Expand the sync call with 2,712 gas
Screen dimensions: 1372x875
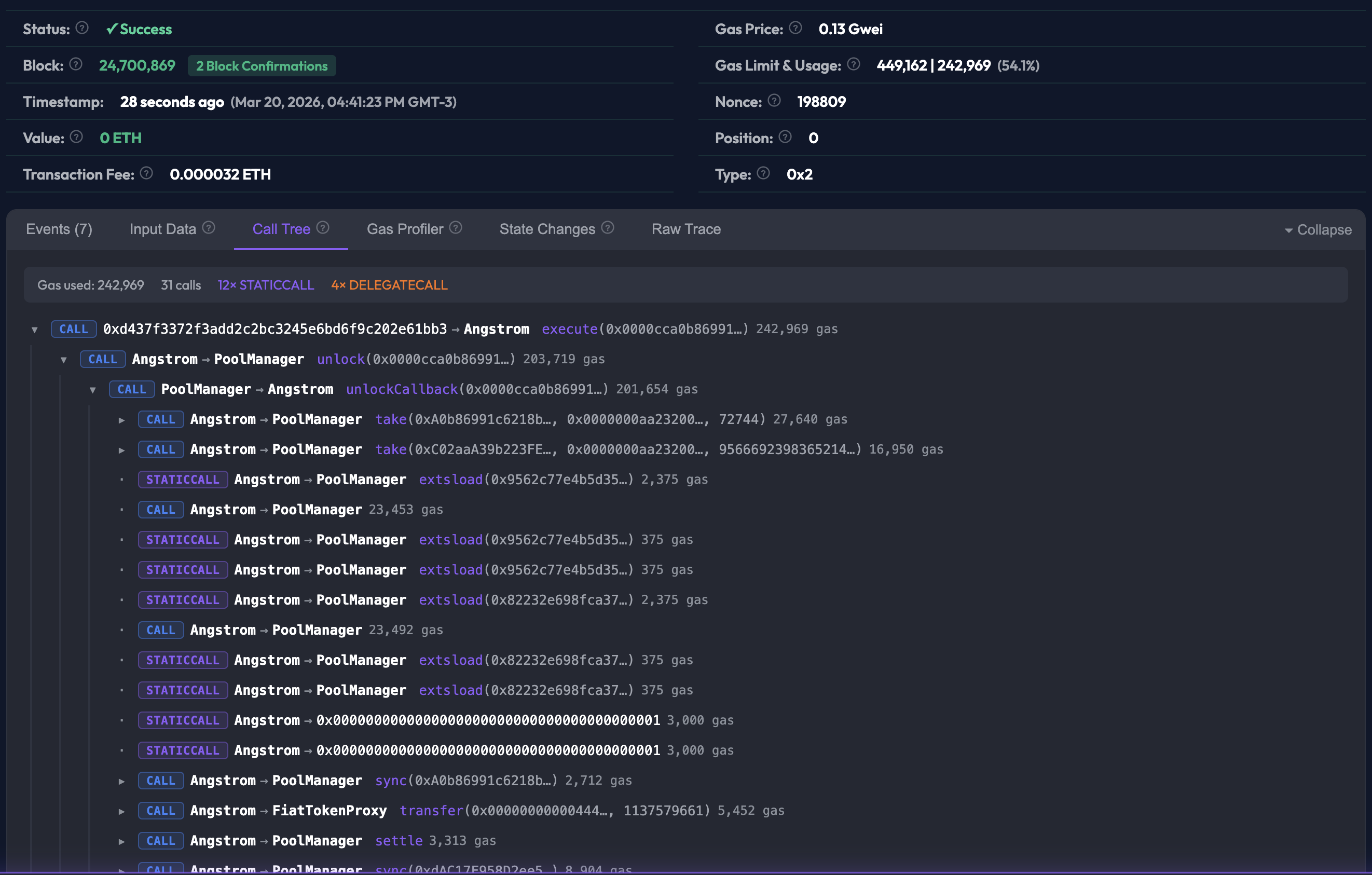coord(121,782)
